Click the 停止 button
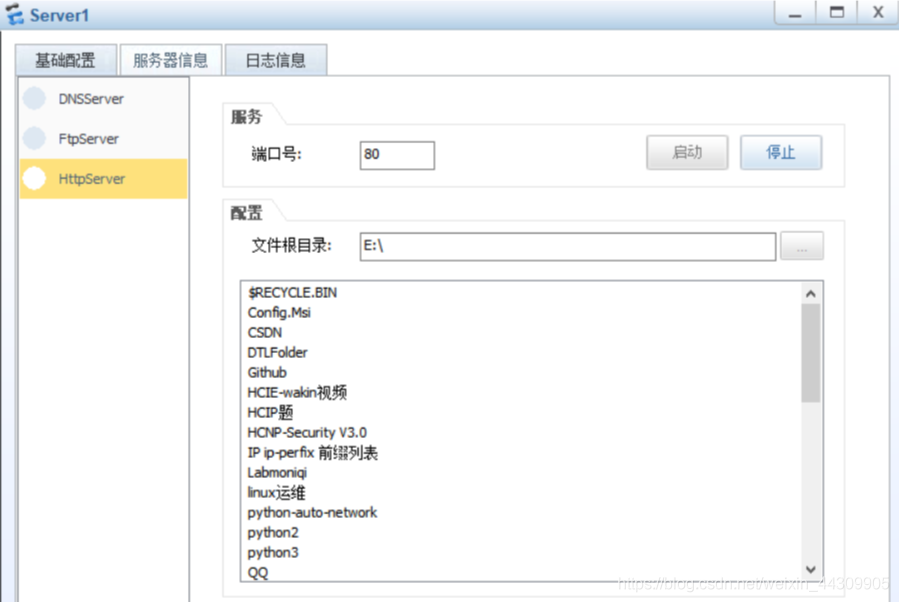Image resolution: width=899 pixels, height=602 pixels. [780, 153]
